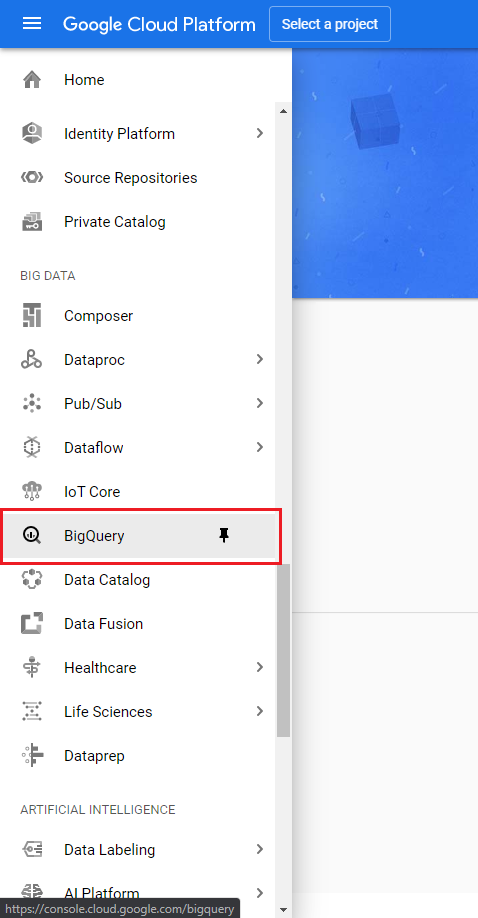Open the hamburger navigation menu

point(32,24)
